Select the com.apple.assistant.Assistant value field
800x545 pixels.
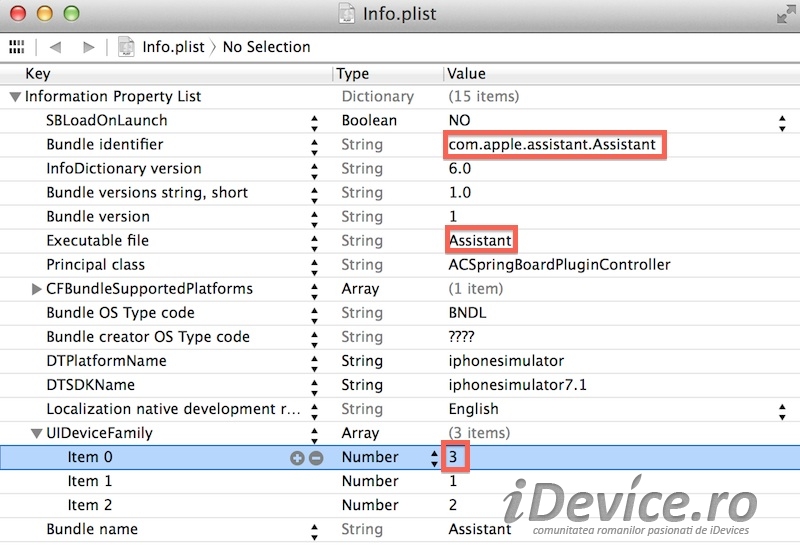click(555, 145)
